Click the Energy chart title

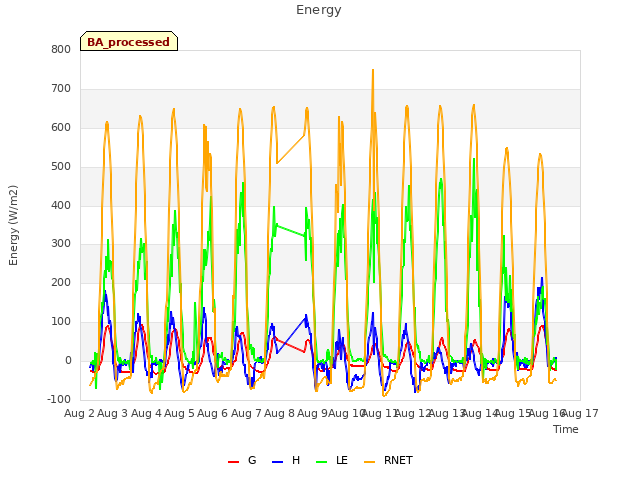point(319,10)
